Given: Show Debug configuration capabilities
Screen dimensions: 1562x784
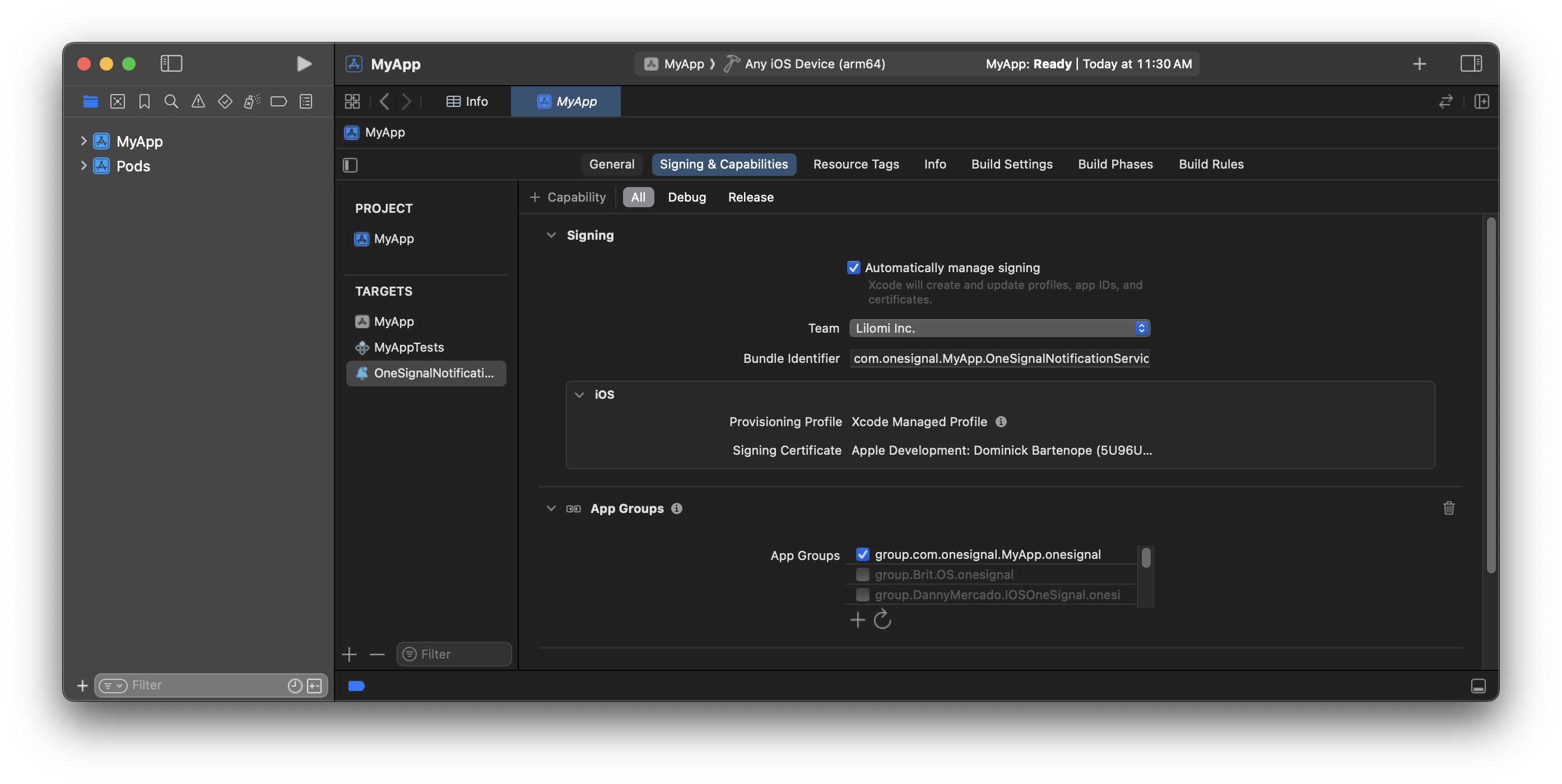Looking at the screenshot, I should (x=686, y=198).
